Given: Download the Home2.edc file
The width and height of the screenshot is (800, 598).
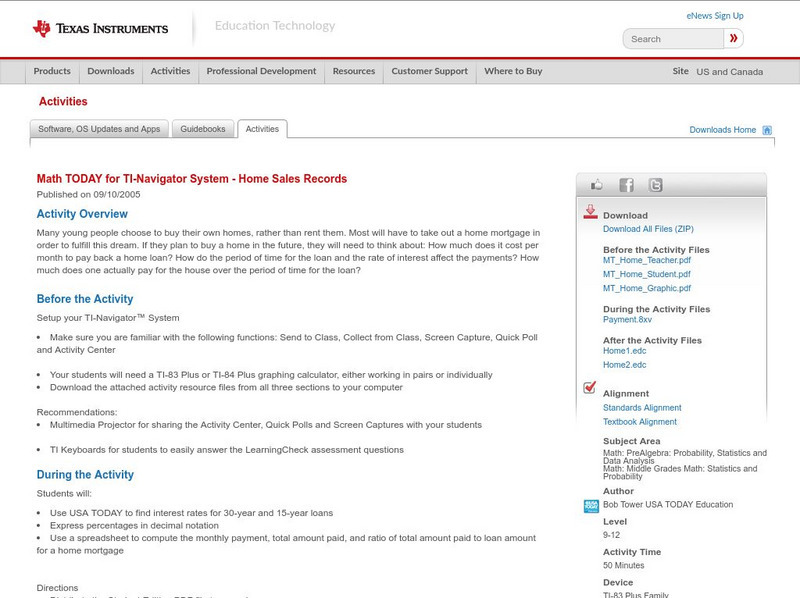Looking at the screenshot, I should tap(624, 365).
